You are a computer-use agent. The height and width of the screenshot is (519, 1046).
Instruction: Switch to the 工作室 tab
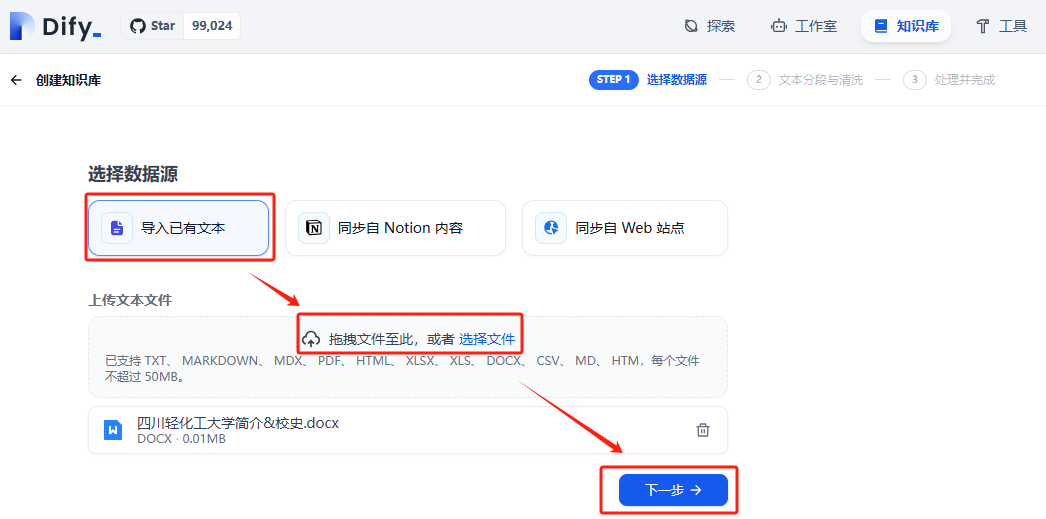[803, 26]
